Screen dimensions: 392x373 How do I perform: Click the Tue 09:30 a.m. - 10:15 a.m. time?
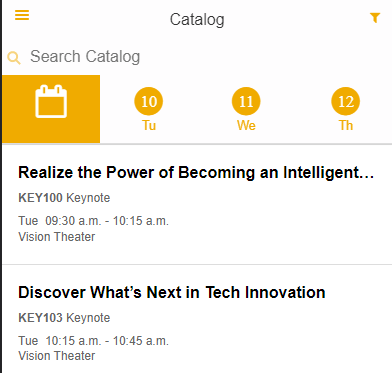(x=93, y=221)
